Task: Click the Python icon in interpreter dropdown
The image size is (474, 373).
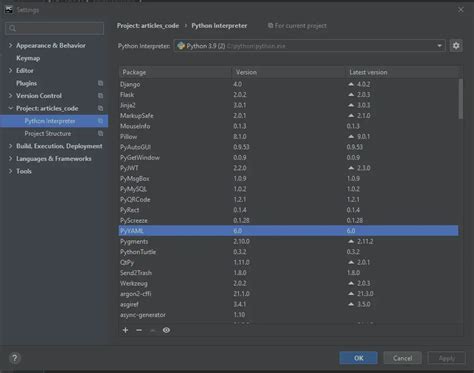Action: 181,46
